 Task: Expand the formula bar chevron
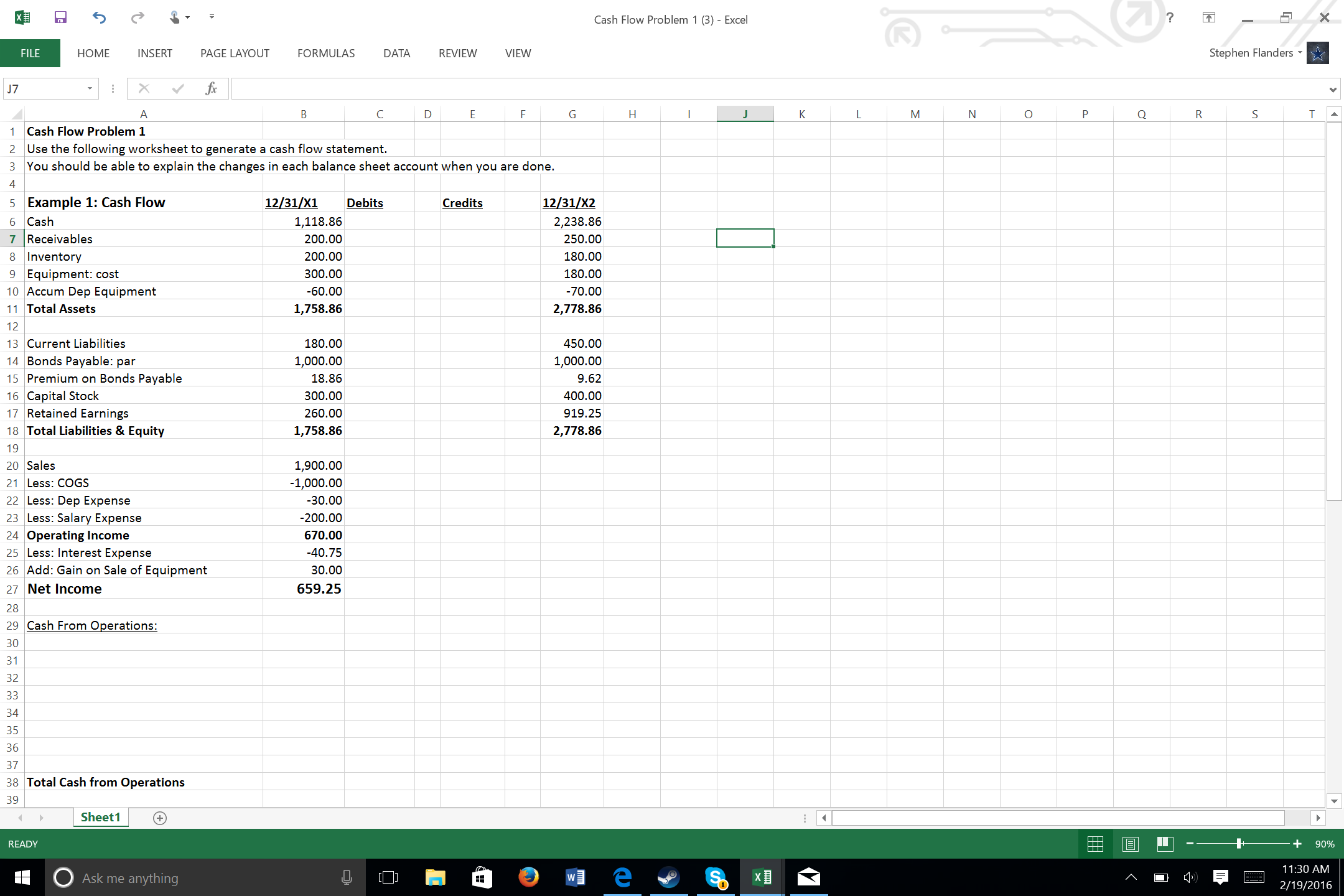point(1332,89)
